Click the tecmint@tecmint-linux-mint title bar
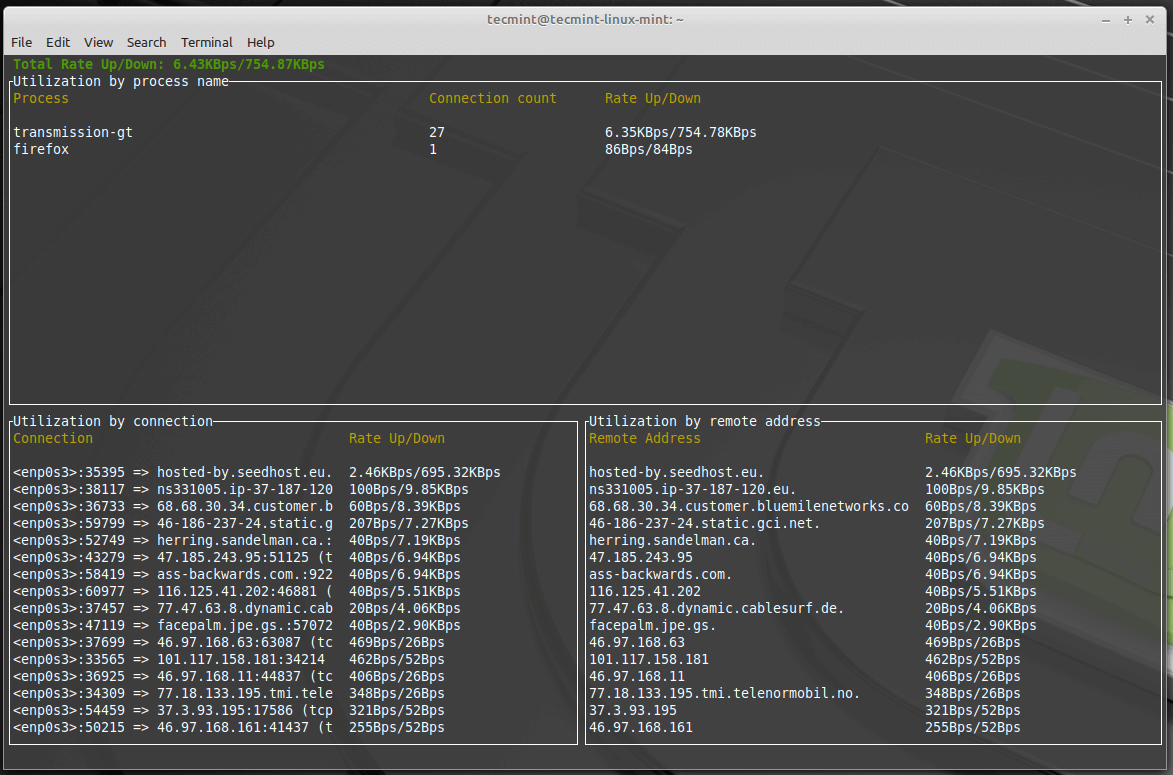Image resolution: width=1173 pixels, height=775 pixels. (584, 18)
